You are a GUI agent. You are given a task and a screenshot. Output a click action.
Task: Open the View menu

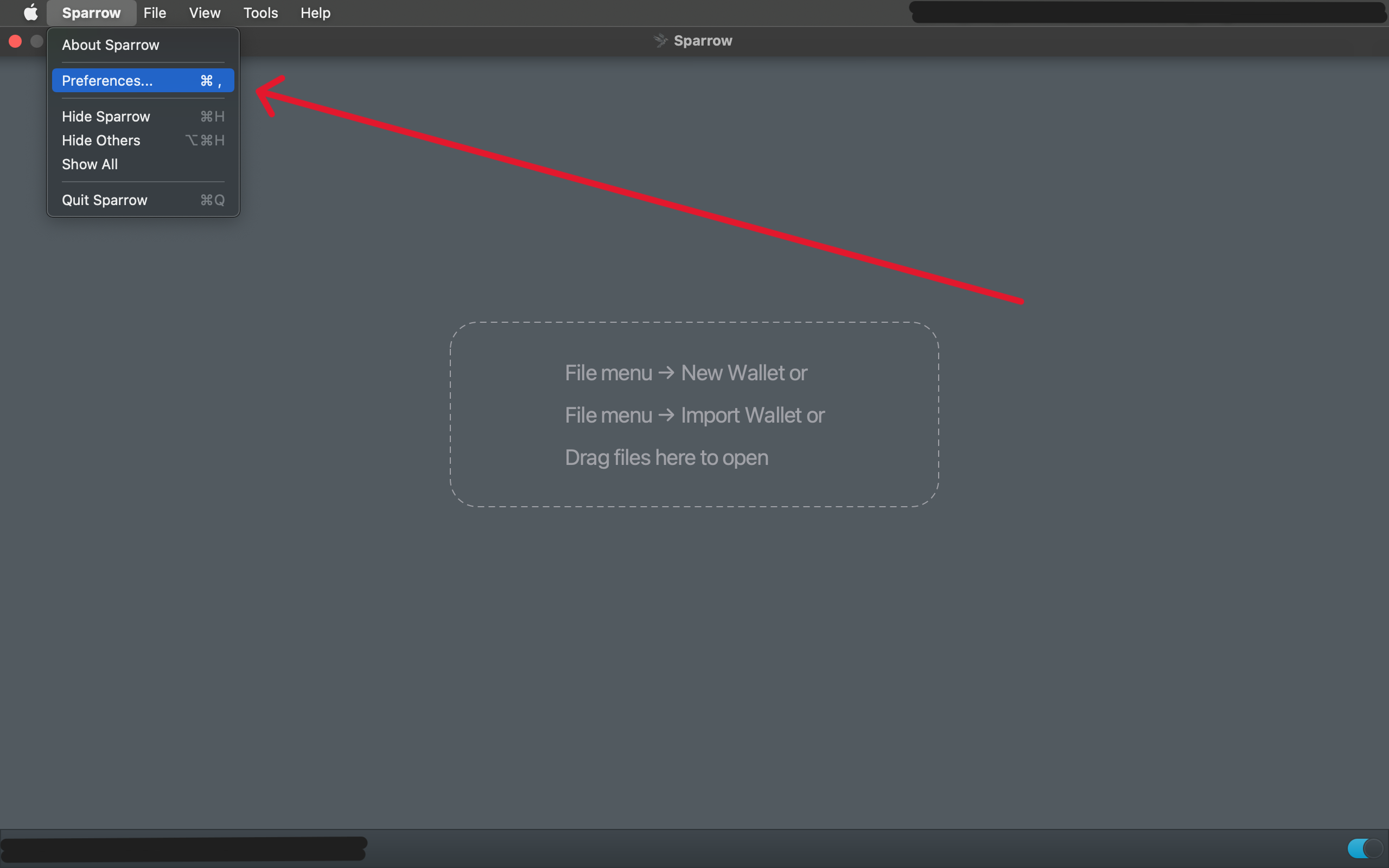(x=204, y=12)
